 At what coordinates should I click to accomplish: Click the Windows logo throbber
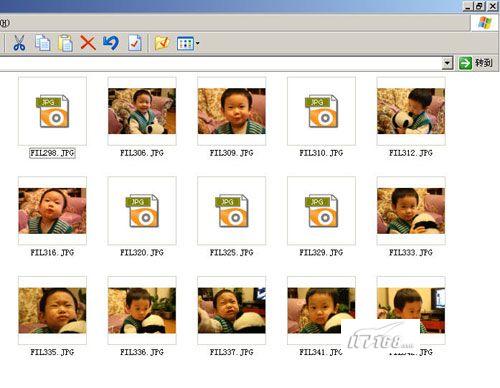point(484,23)
